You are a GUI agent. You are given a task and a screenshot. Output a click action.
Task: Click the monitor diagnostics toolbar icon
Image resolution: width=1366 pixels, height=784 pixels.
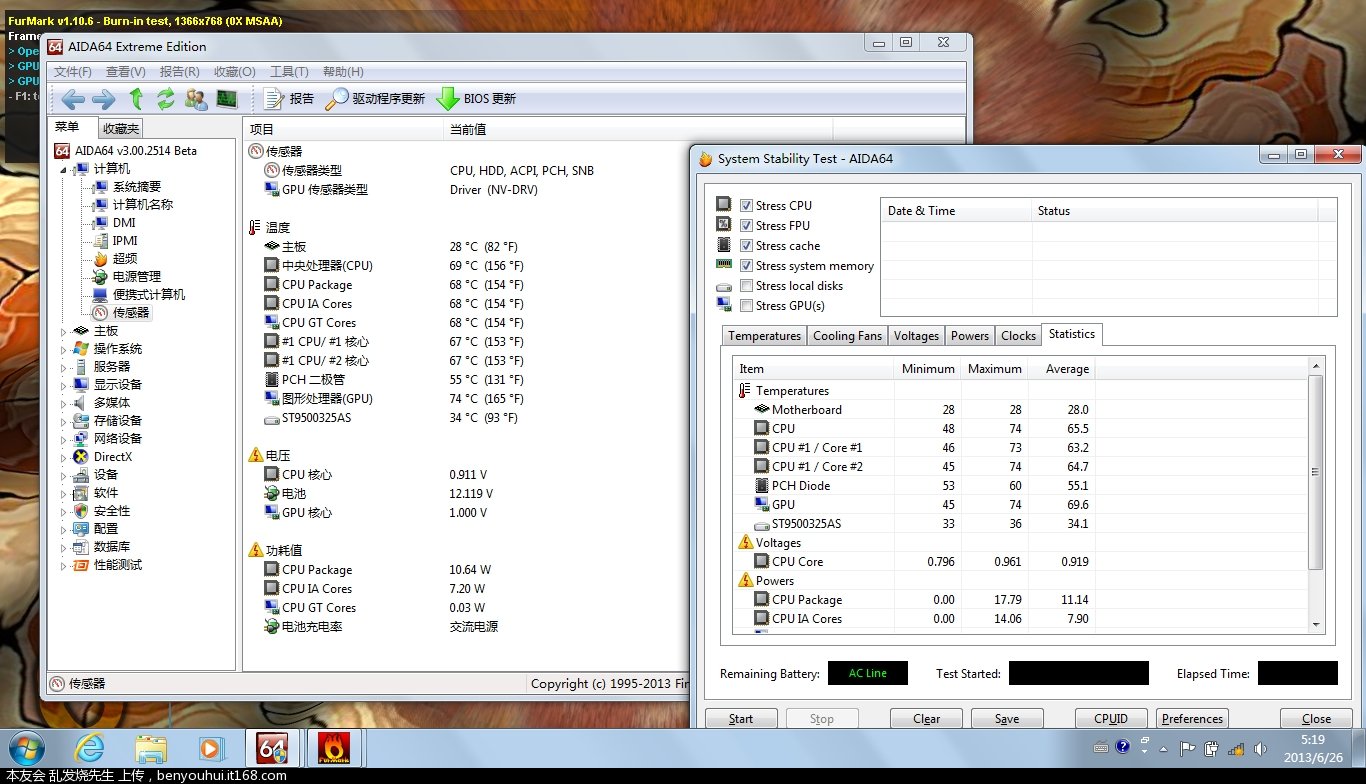click(x=227, y=99)
